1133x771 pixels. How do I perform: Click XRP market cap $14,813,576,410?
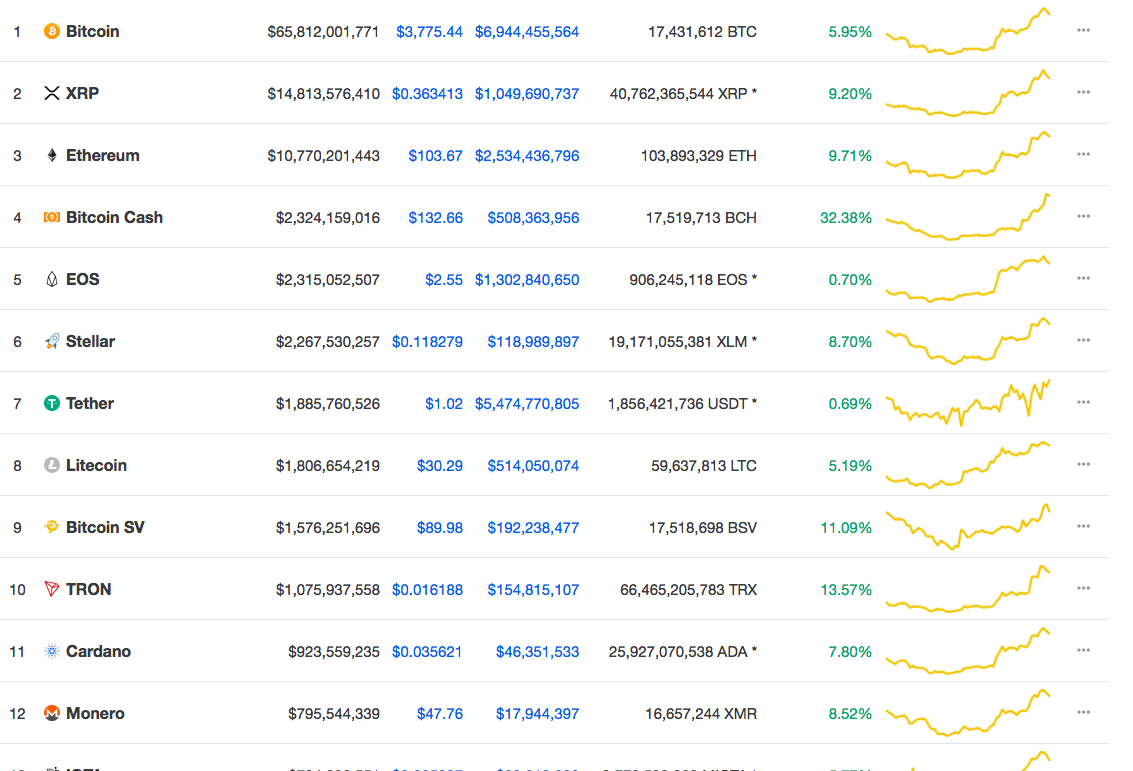[323, 94]
